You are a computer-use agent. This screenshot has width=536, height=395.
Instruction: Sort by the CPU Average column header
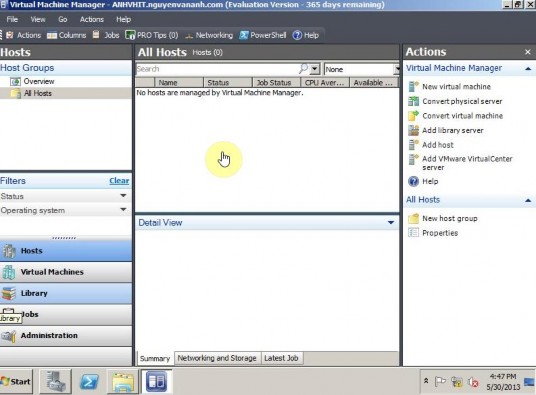[x=325, y=83]
